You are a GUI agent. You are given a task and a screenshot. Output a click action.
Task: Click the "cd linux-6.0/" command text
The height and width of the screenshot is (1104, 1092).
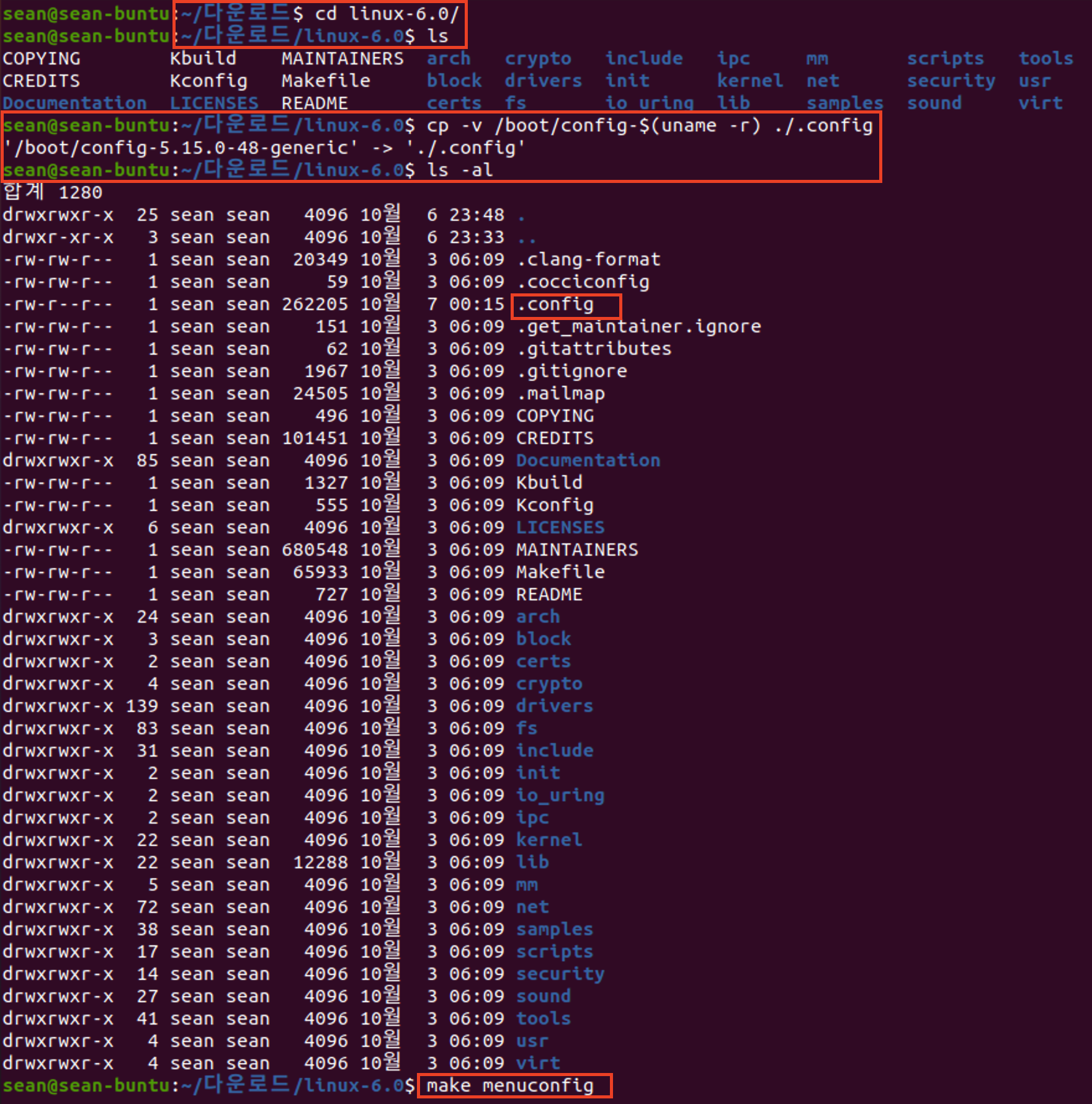[x=387, y=14]
